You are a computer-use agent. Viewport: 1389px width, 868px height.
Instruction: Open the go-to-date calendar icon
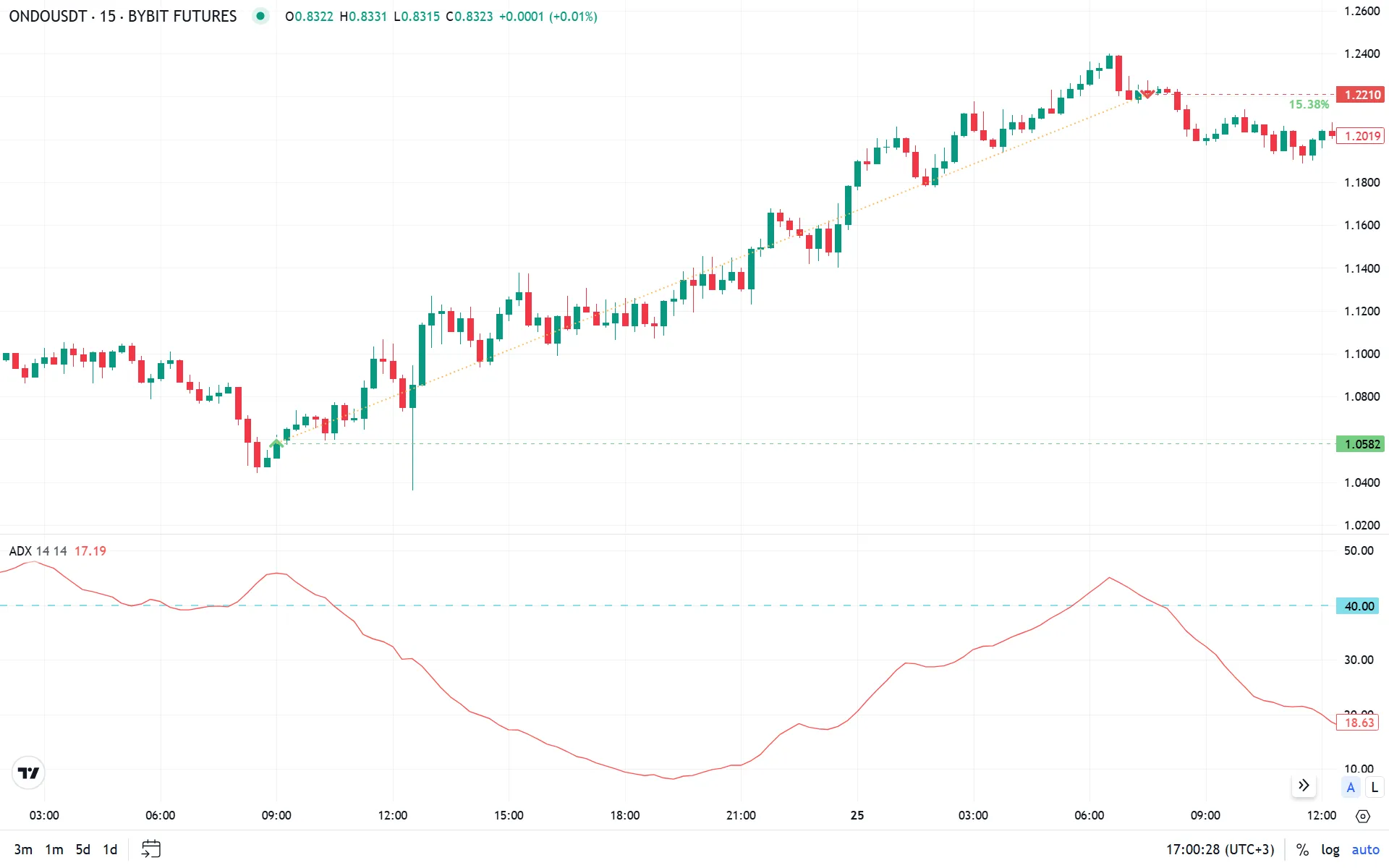(x=150, y=849)
